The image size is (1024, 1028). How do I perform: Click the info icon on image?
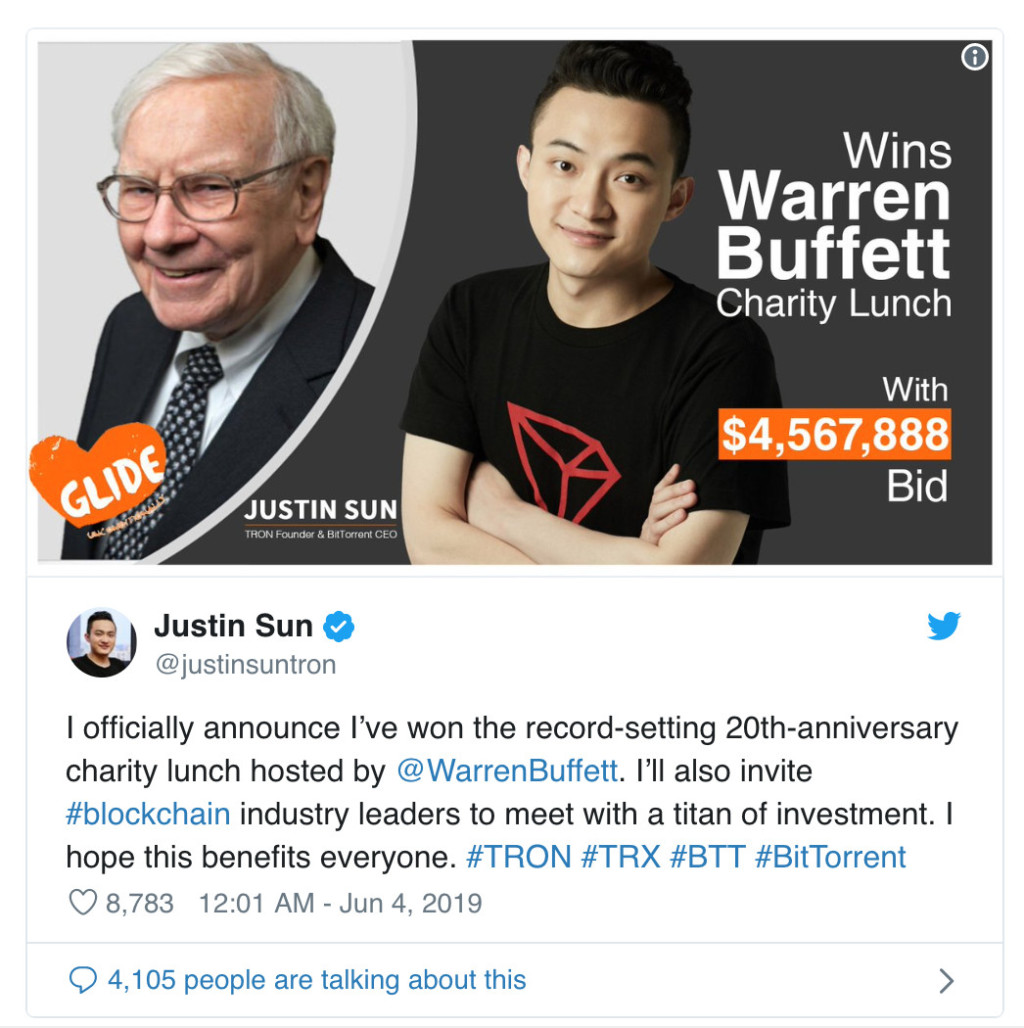(974, 57)
